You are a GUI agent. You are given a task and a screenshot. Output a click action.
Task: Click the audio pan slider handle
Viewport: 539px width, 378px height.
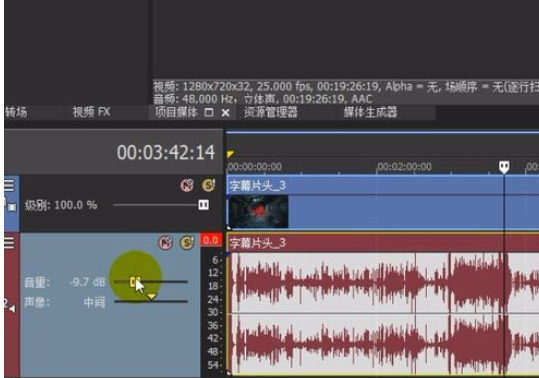click(151, 297)
